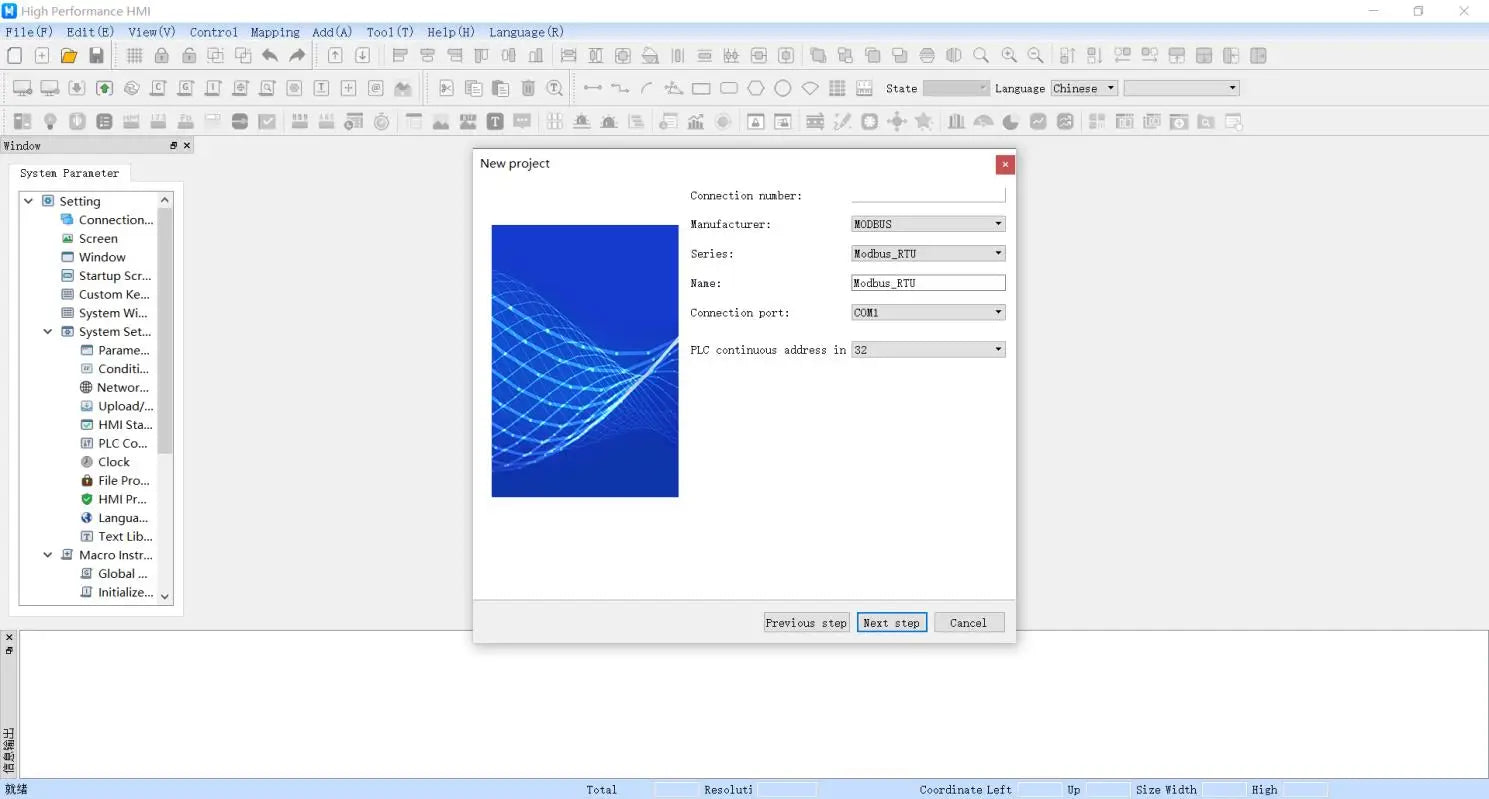
Task: Open the Tool(T) menu
Action: click(389, 32)
